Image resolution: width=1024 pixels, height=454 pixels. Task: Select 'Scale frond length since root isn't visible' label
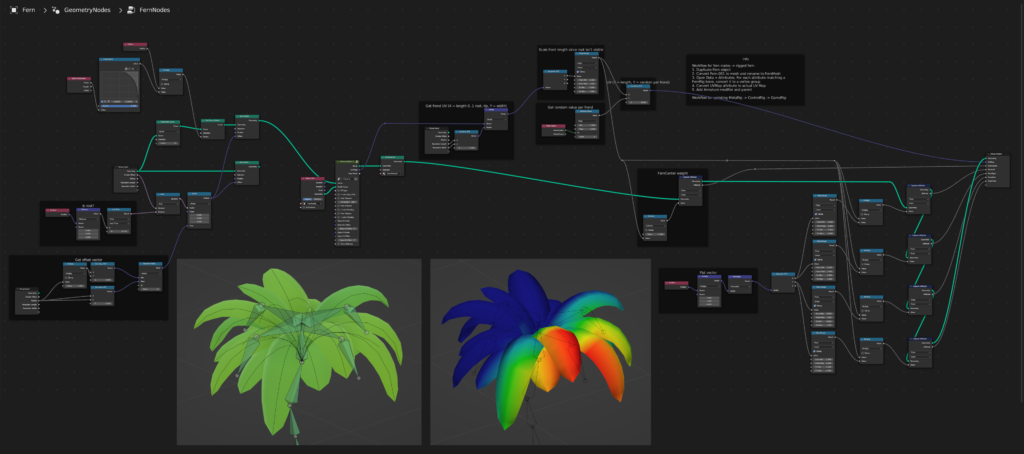tap(571, 50)
